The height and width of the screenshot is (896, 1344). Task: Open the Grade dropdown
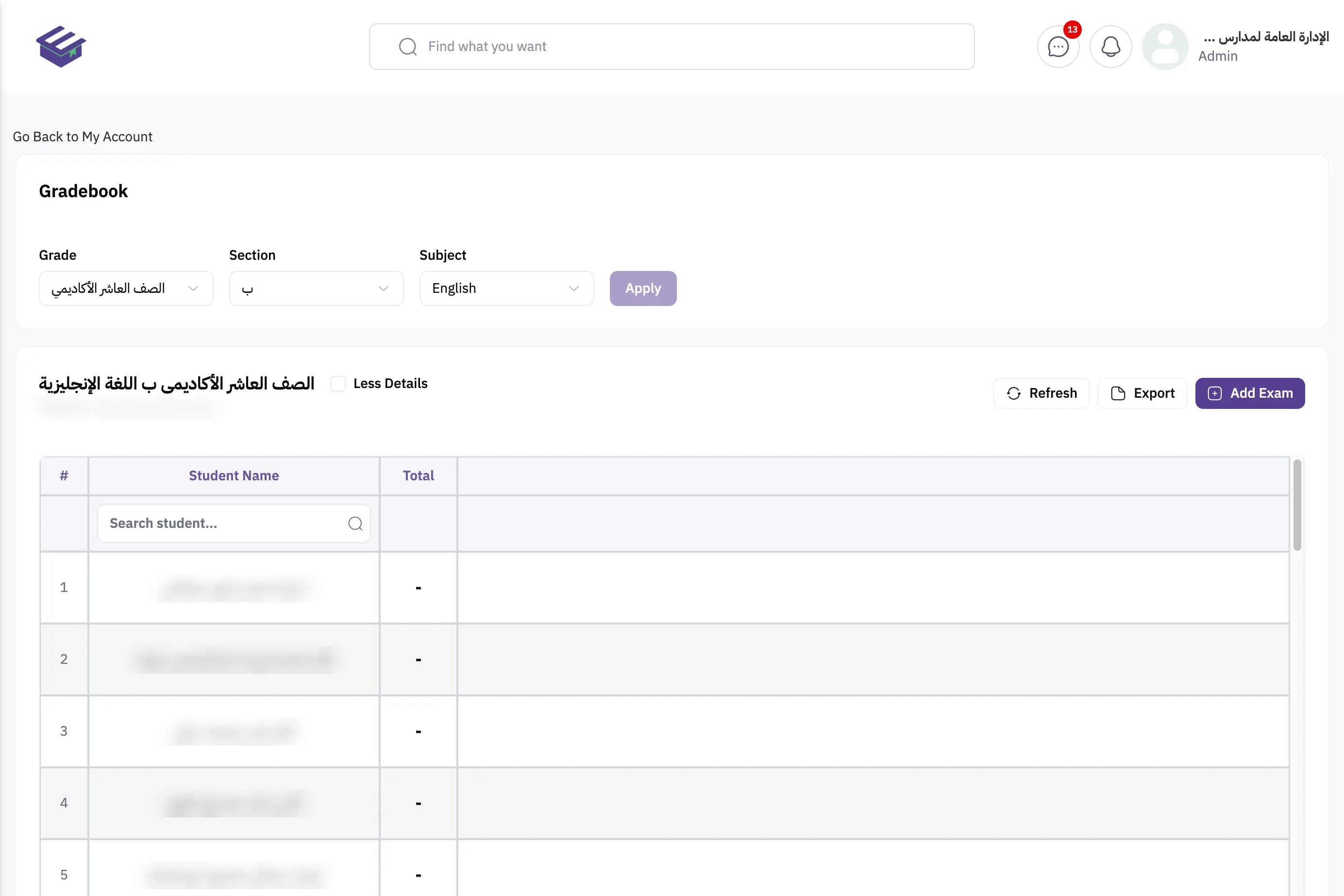tap(126, 288)
